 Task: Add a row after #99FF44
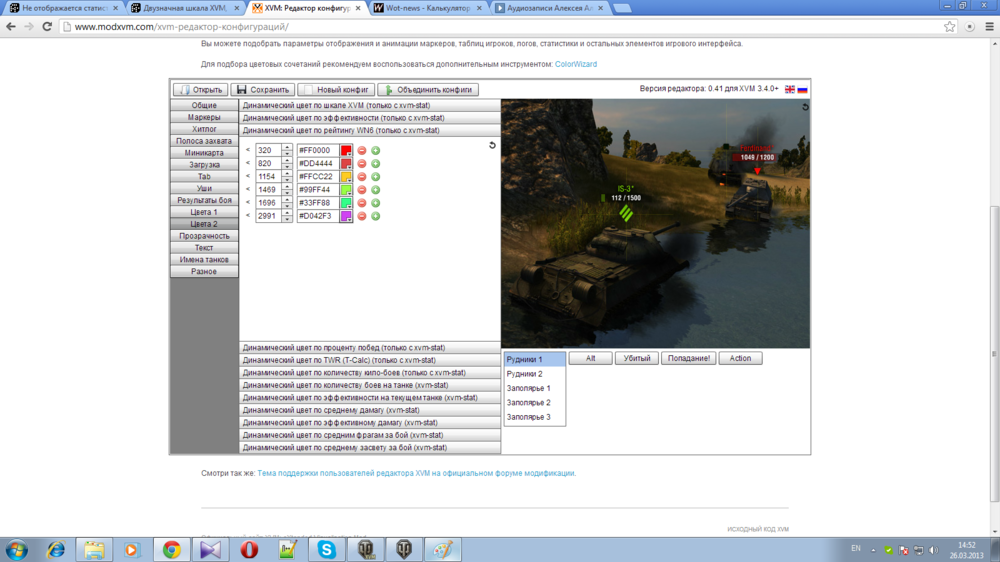pyautogui.click(x=376, y=190)
